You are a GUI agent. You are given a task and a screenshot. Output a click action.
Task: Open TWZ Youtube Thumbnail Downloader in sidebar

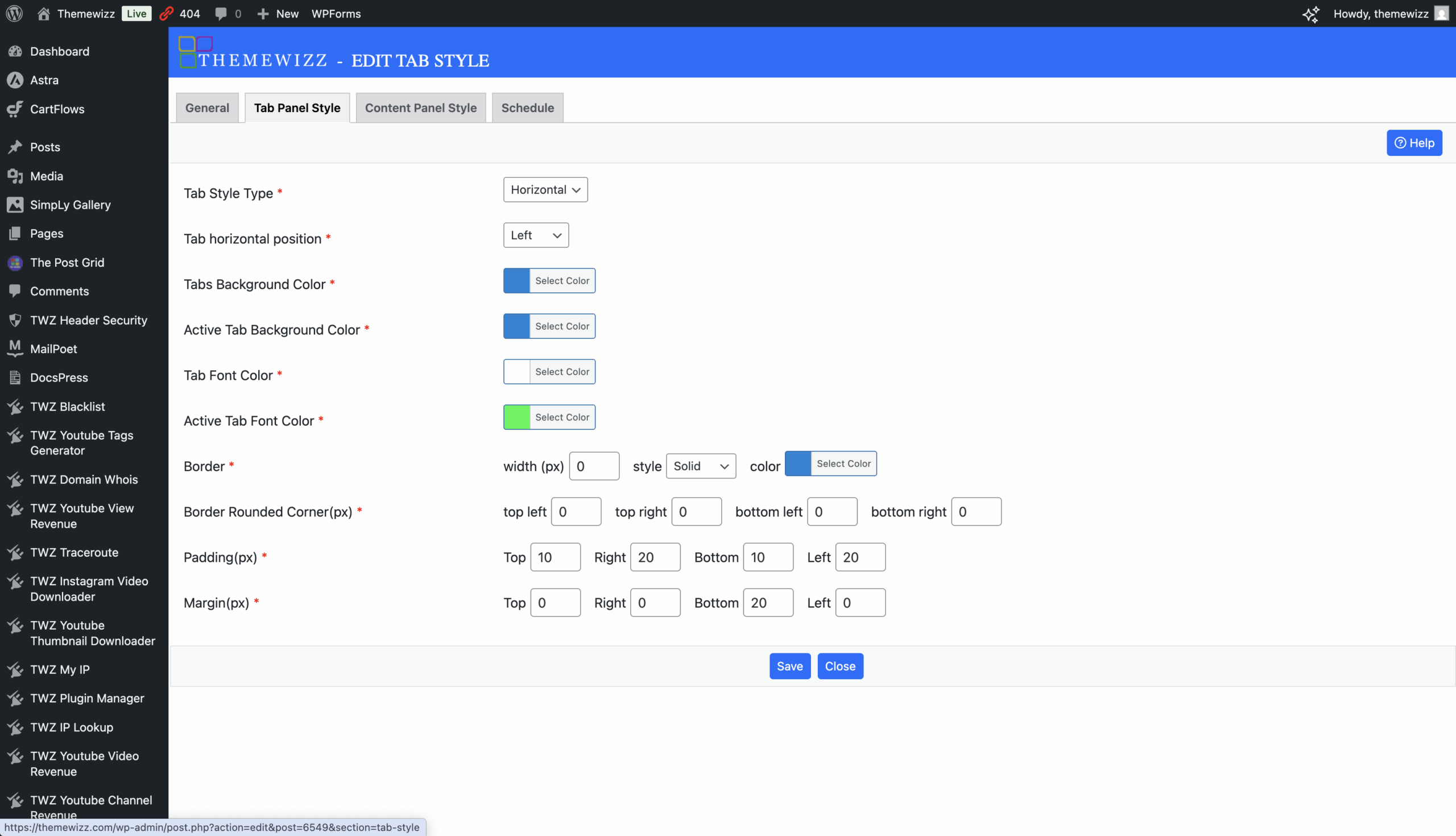click(x=92, y=633)
